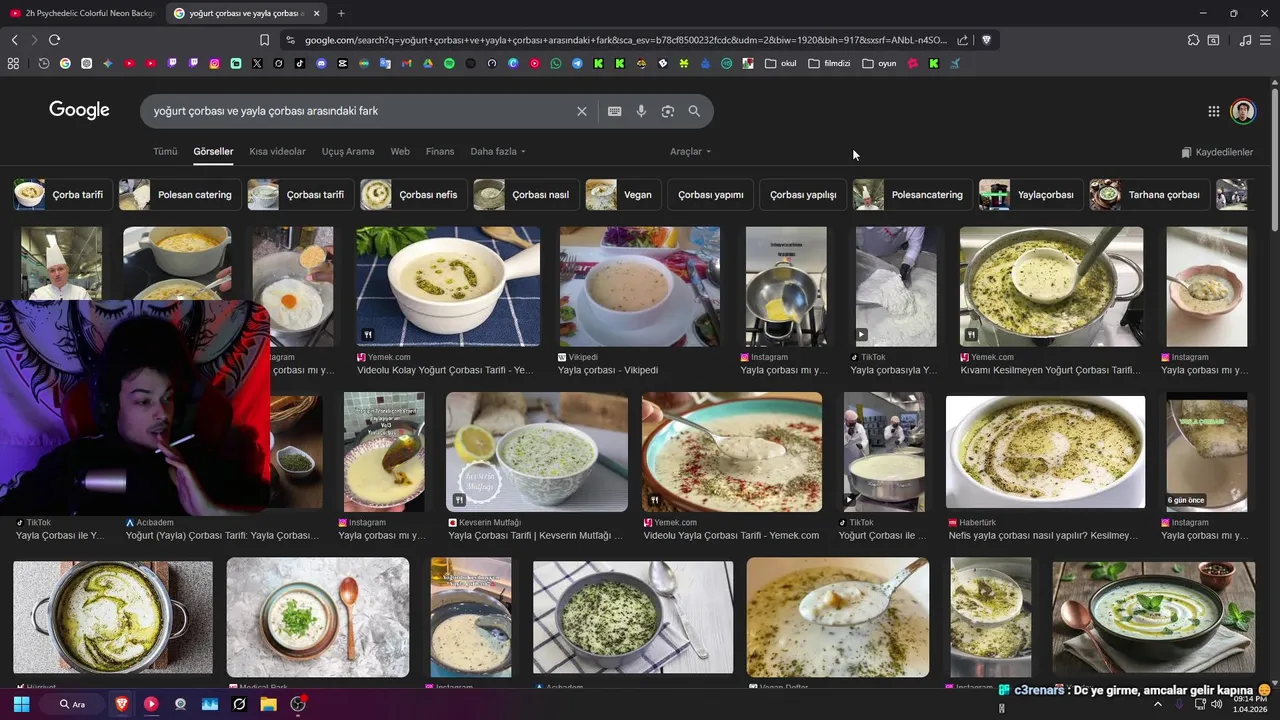The width and height of the screenshot is (1280, 720).
Task: Click the Brave browser taskbar icon
Action: pyautogui.click(x=121, y=704)
